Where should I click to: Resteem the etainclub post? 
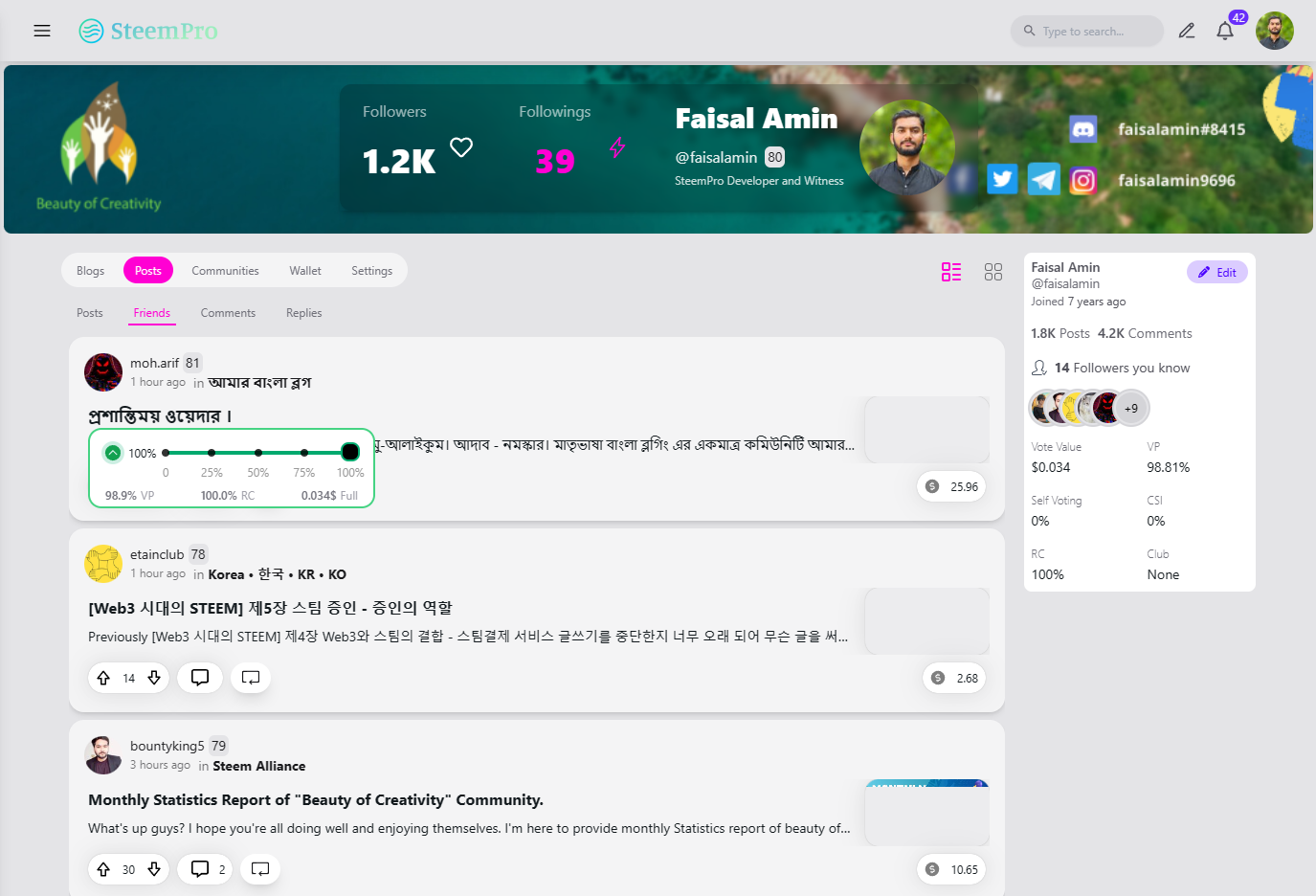tap(251, 678)
